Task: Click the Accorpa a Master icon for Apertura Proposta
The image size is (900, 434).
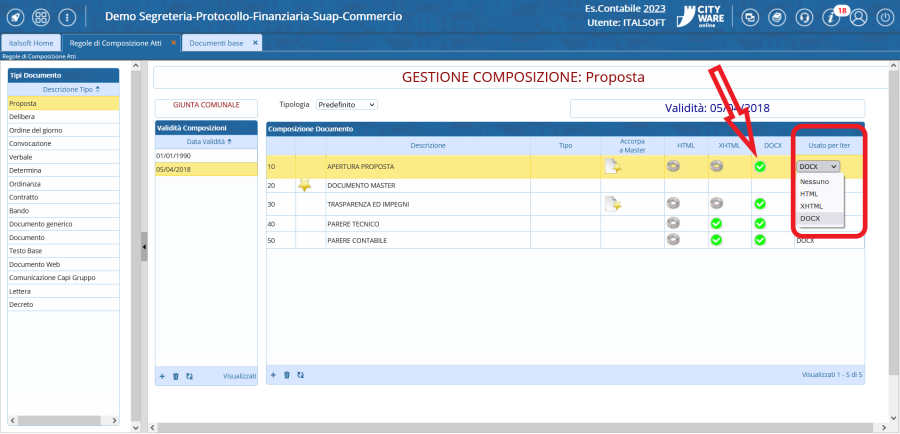Action: (612, 166)
